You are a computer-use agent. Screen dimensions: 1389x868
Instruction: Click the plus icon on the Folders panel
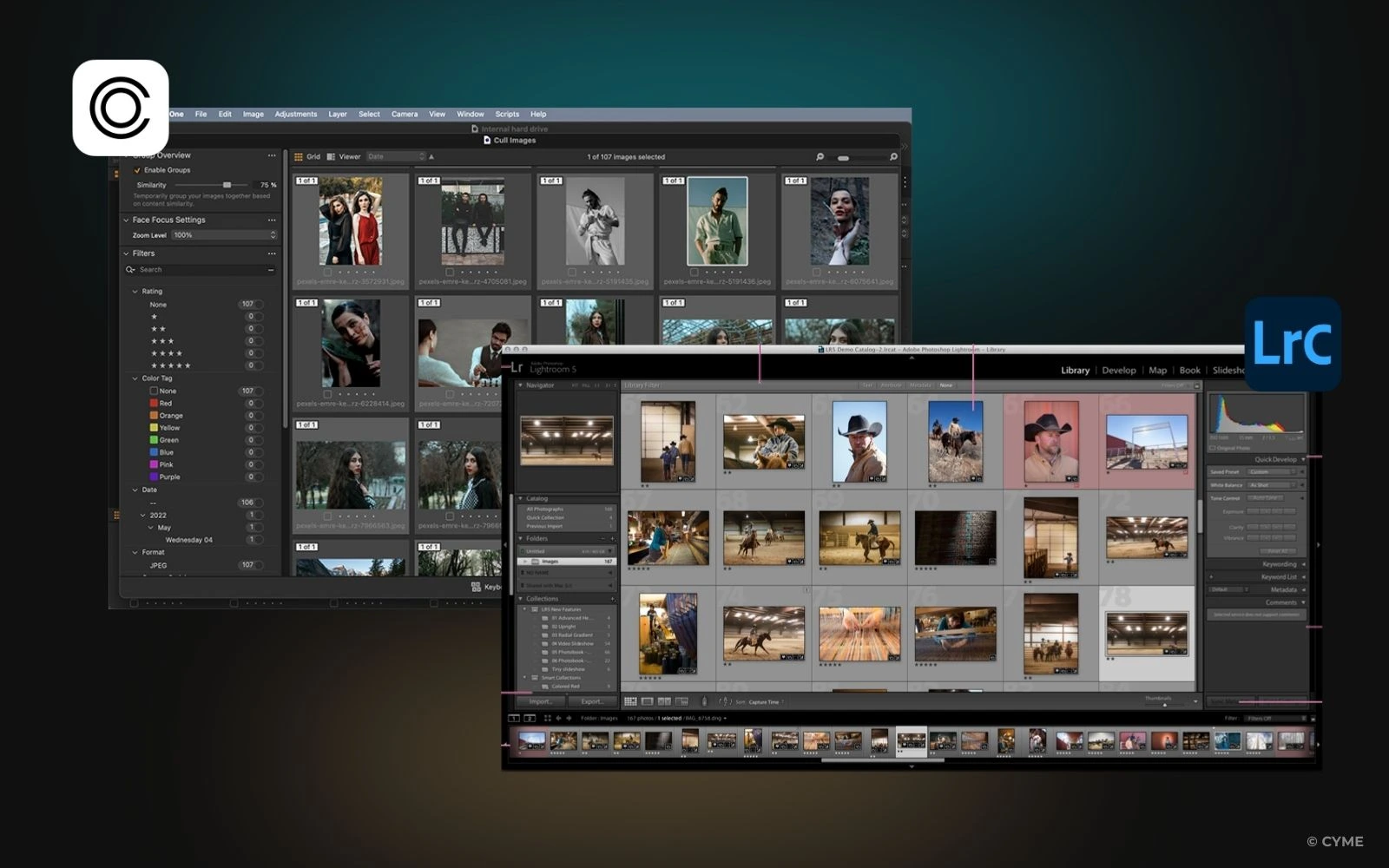614,538
